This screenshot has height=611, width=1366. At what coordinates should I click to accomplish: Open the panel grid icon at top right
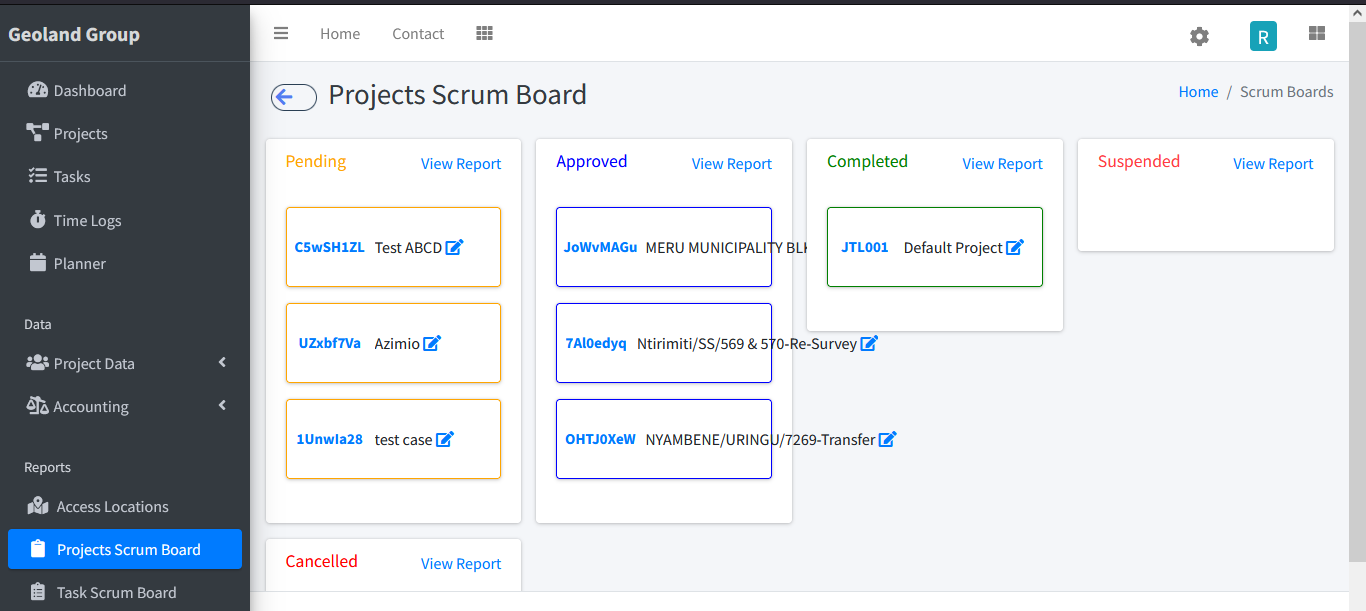pyautogui.click(x=1316, y=34)
